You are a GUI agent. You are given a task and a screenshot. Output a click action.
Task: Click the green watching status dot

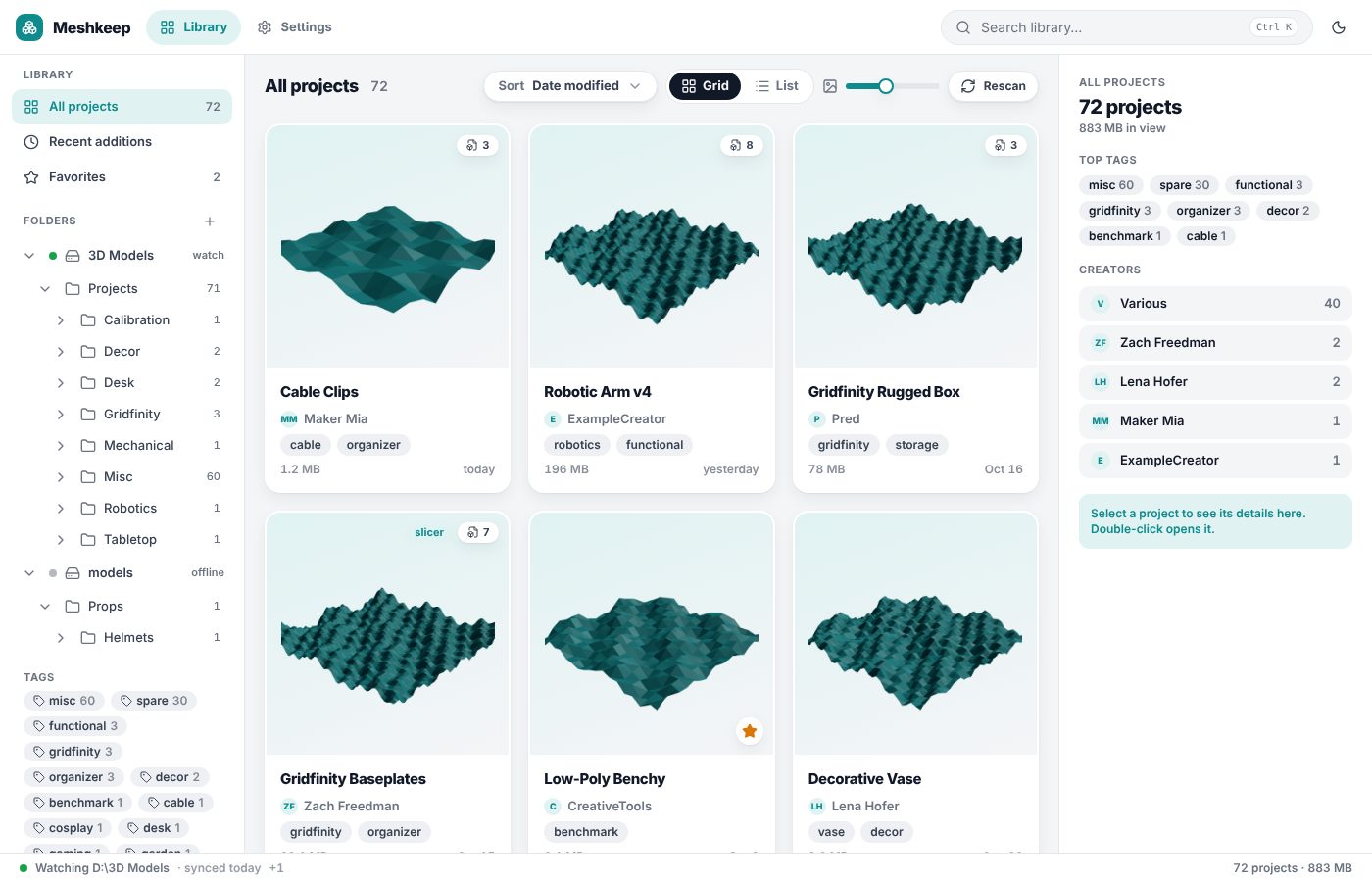(24, 868)
